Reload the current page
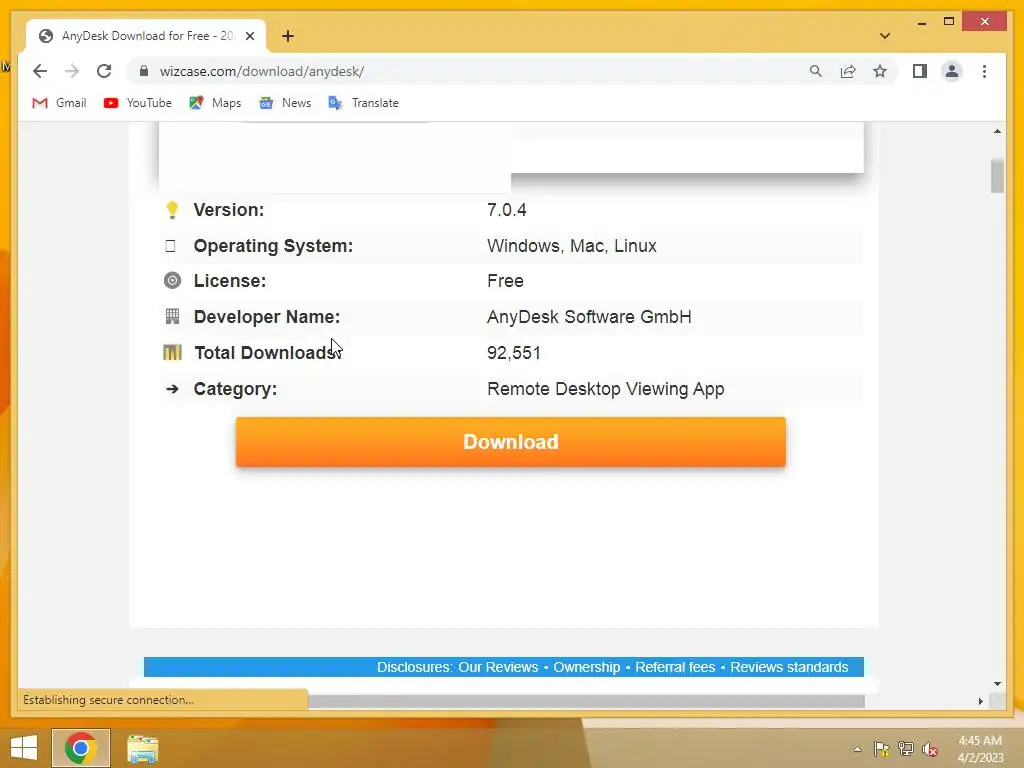Image resolution: width=1024 pixels, height=768 pixels. [x=104, y=71]
